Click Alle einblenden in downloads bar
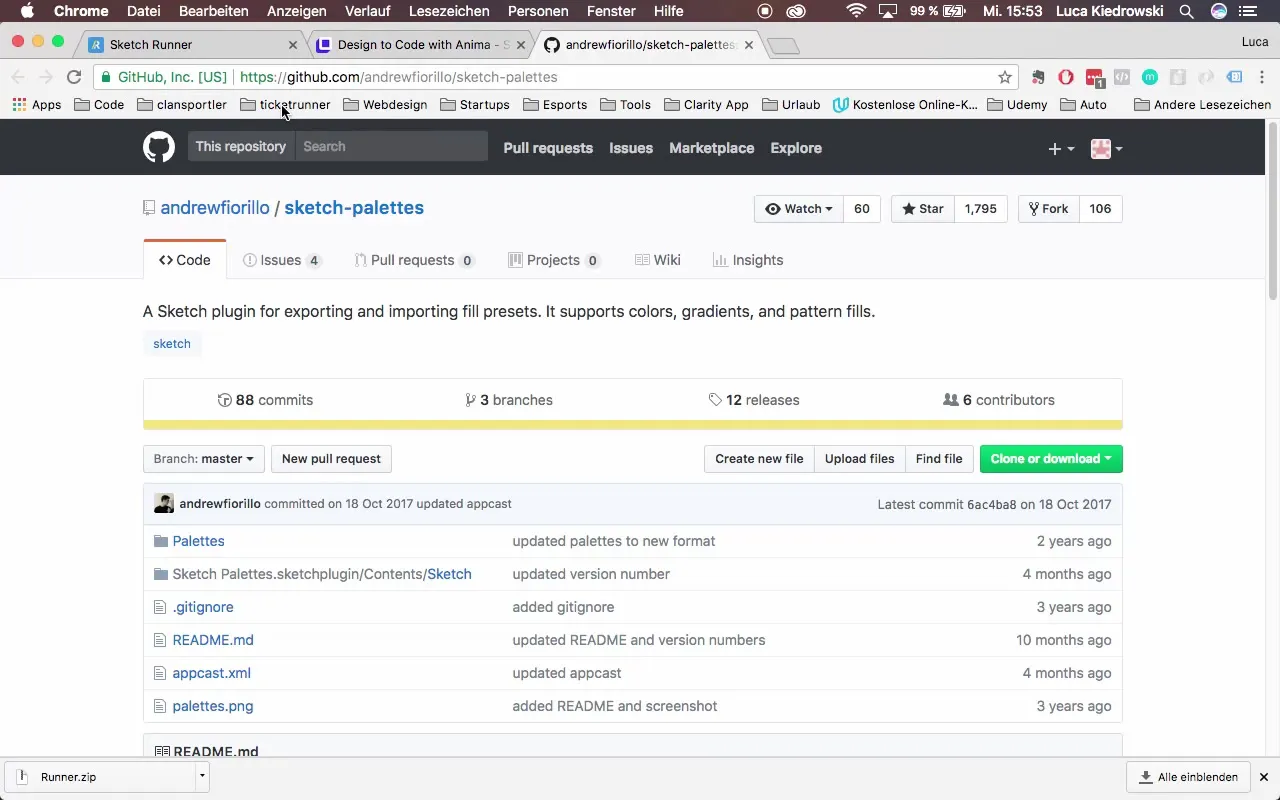The image size is (1280, 800). [x=1188, y=777]
